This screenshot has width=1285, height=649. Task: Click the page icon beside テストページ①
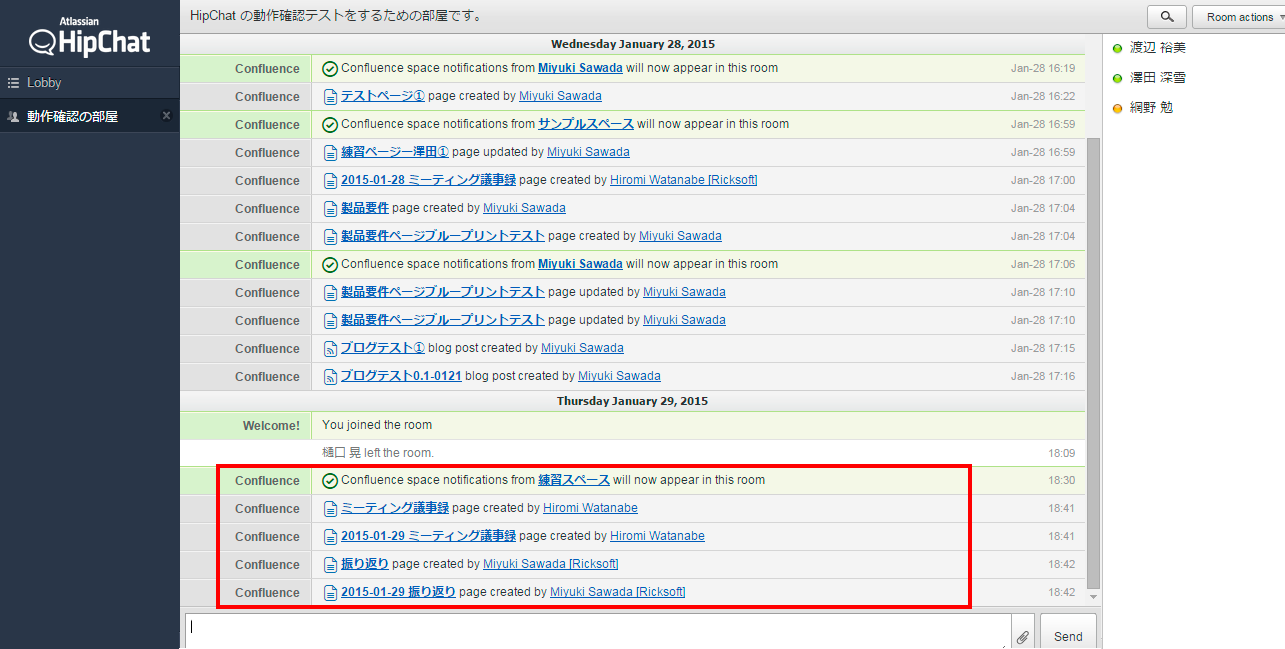[x=331, y=97]
